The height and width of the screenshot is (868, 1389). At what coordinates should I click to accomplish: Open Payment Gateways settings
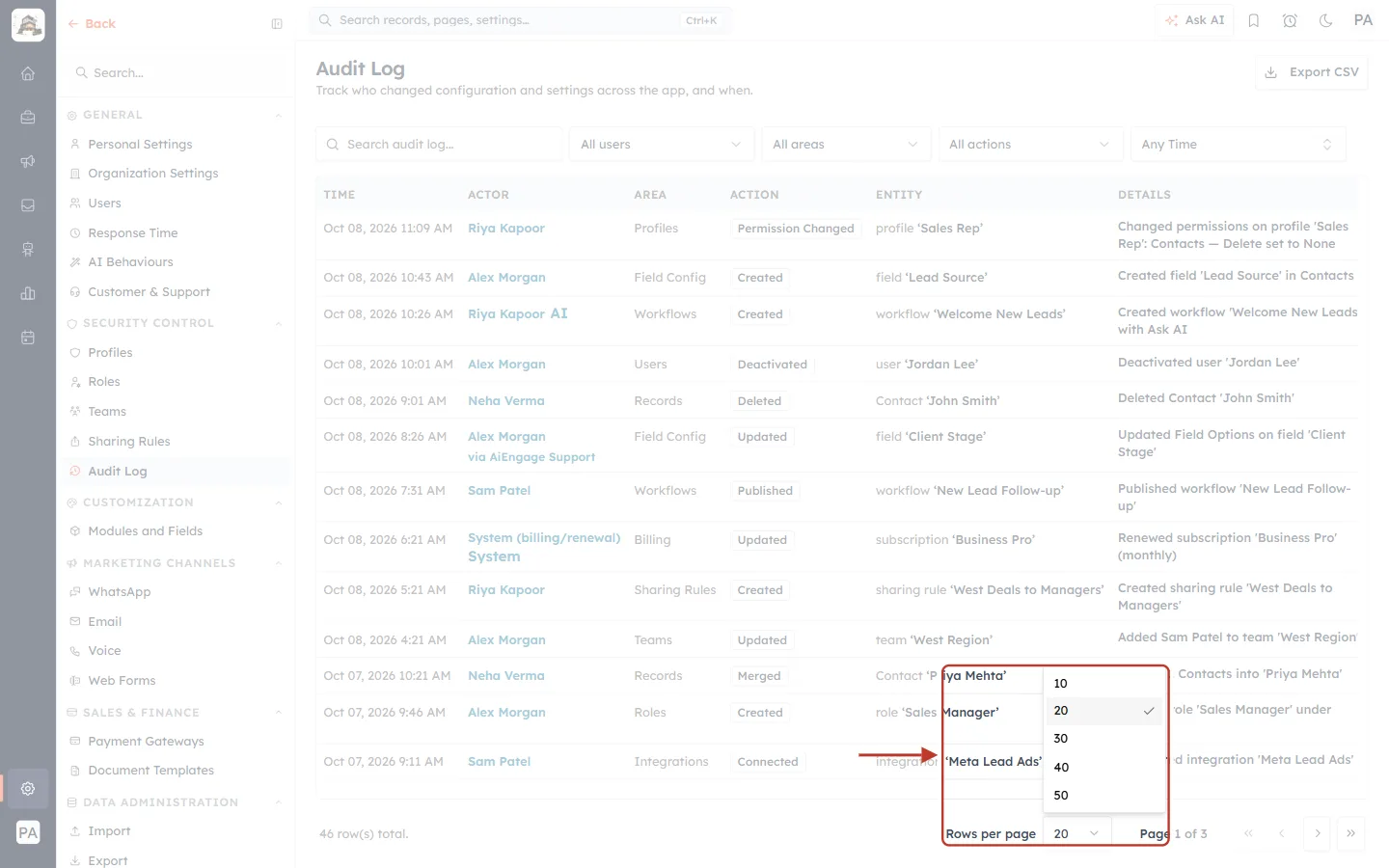click(x=146, y=742)
